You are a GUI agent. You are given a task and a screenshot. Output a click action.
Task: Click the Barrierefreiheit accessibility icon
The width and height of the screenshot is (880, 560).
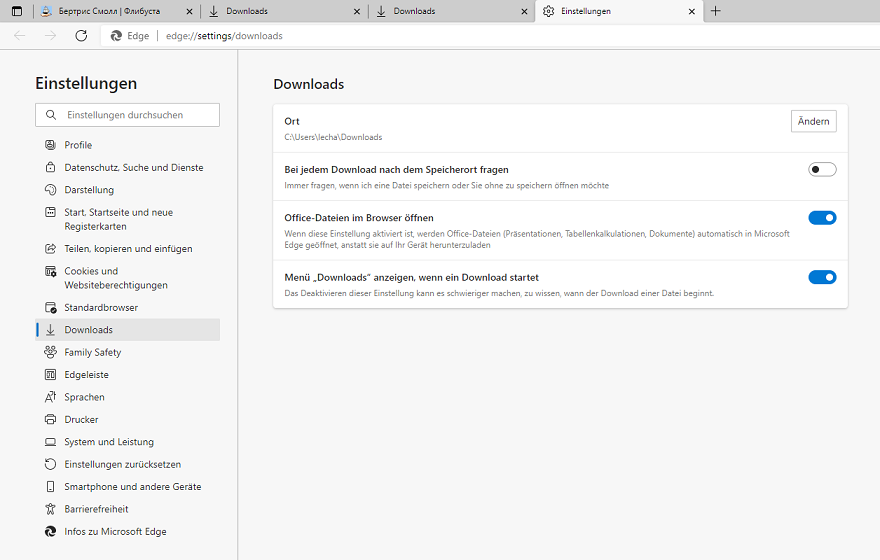[x=51, y=509]
